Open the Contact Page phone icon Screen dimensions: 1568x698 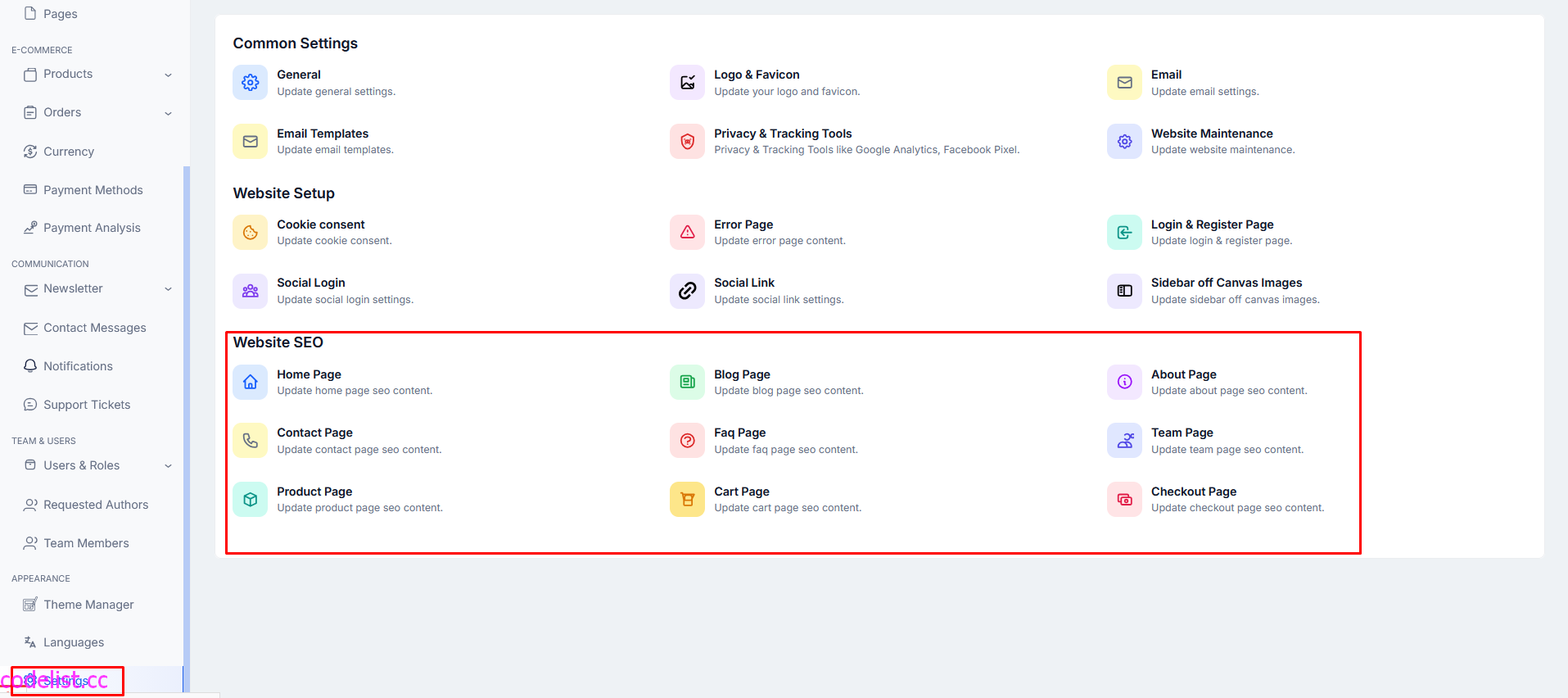pos(250,441)
